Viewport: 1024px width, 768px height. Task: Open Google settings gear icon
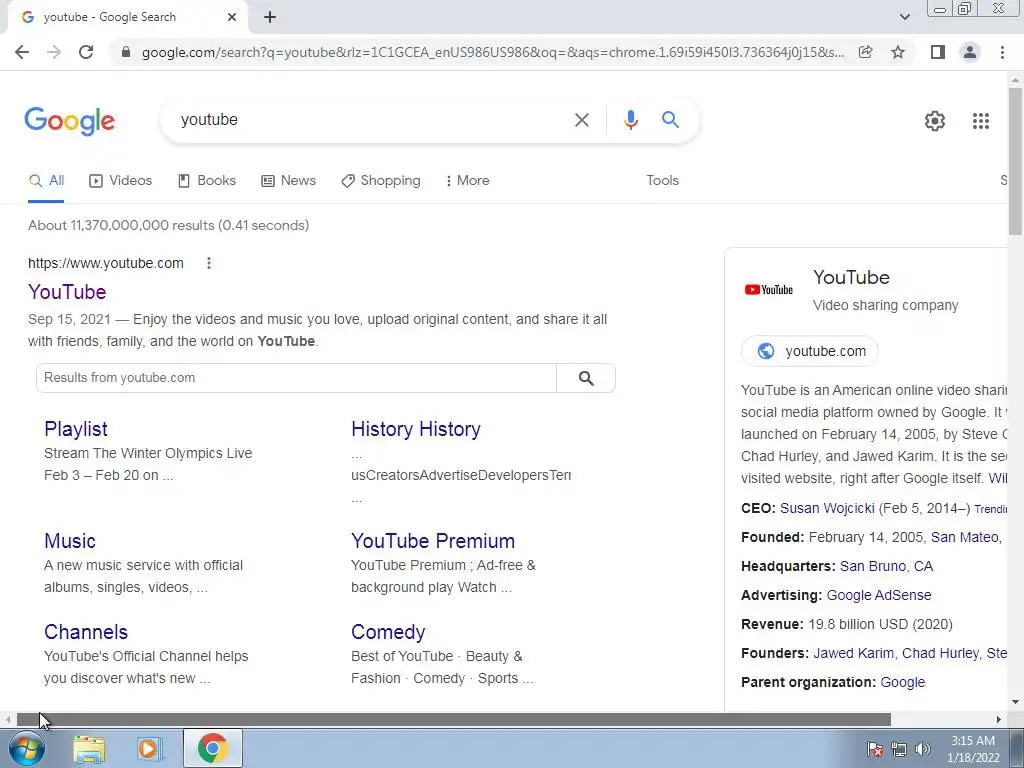tap(935, 121)
